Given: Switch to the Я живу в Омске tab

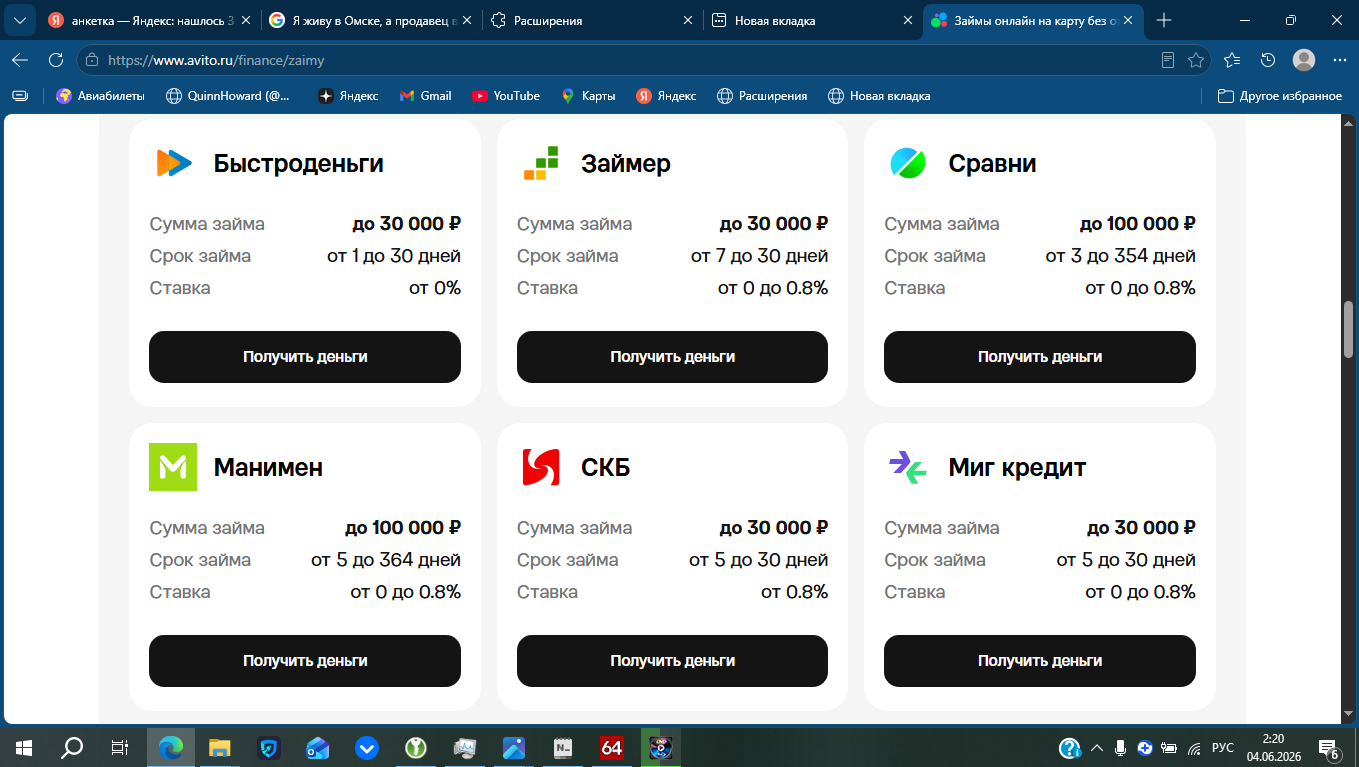Looking at the screenshot, I should point(370,20).
